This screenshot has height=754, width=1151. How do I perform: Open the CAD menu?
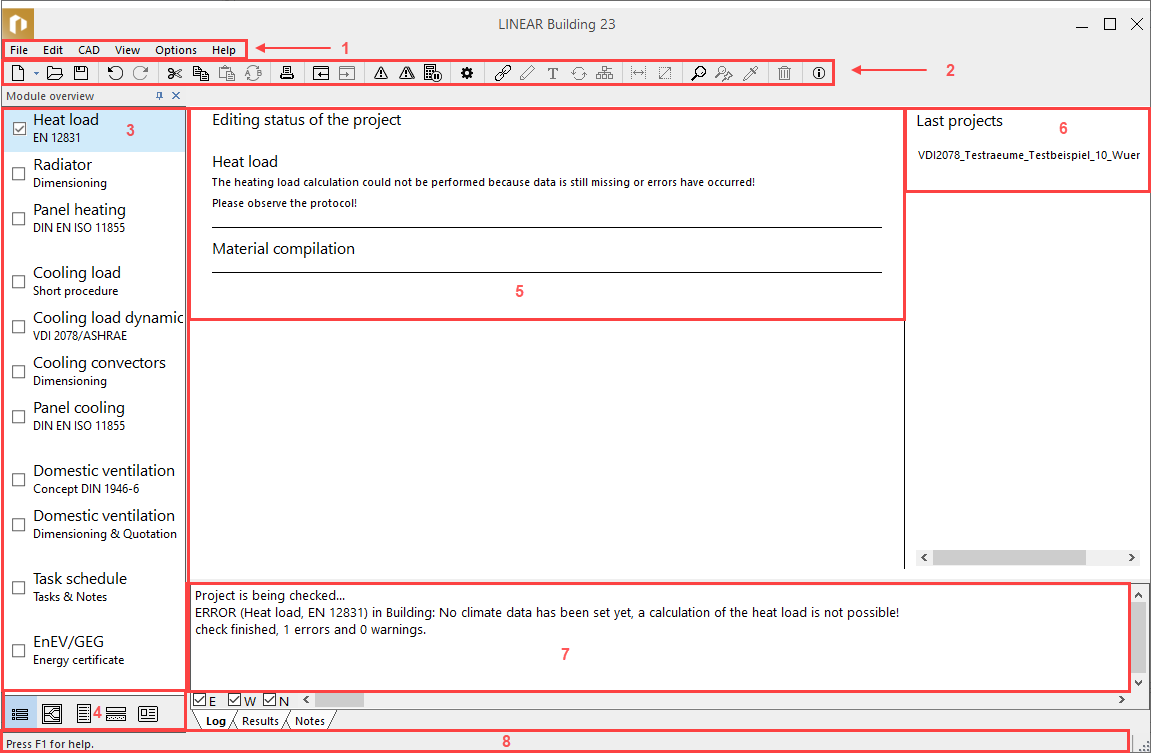click(89, 50)
